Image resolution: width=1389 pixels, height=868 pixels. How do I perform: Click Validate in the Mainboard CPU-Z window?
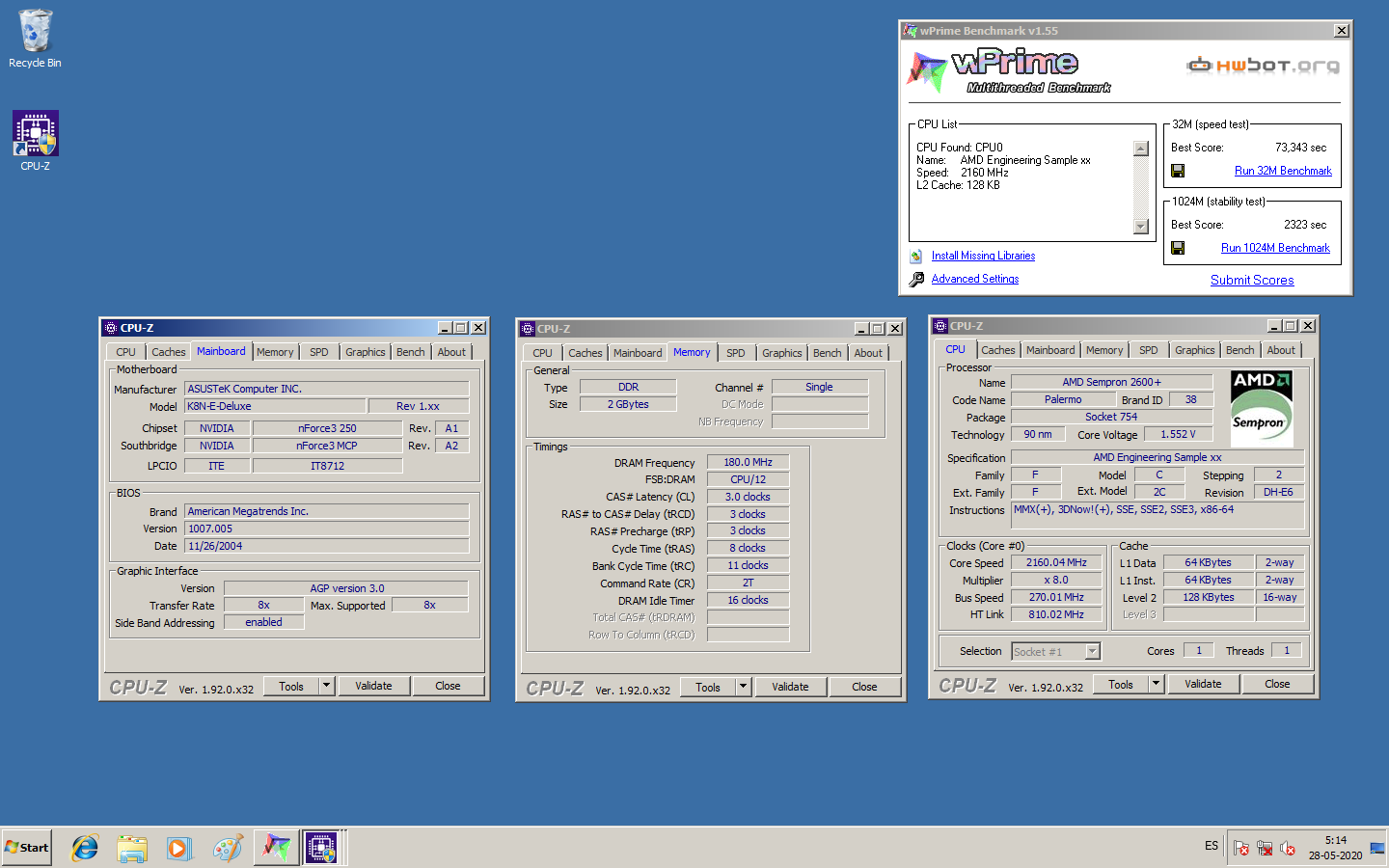click(x=373, y=686)
